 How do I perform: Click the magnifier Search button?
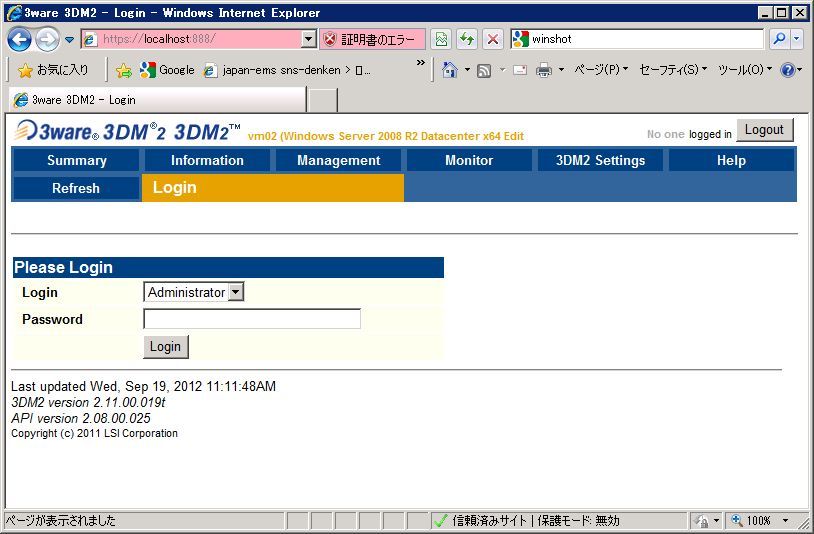pos(779,39)
